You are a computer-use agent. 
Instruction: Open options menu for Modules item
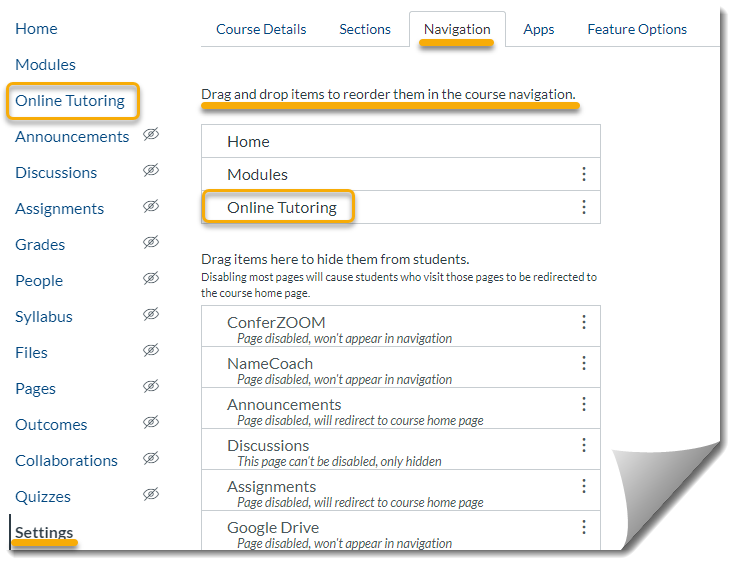584,174
